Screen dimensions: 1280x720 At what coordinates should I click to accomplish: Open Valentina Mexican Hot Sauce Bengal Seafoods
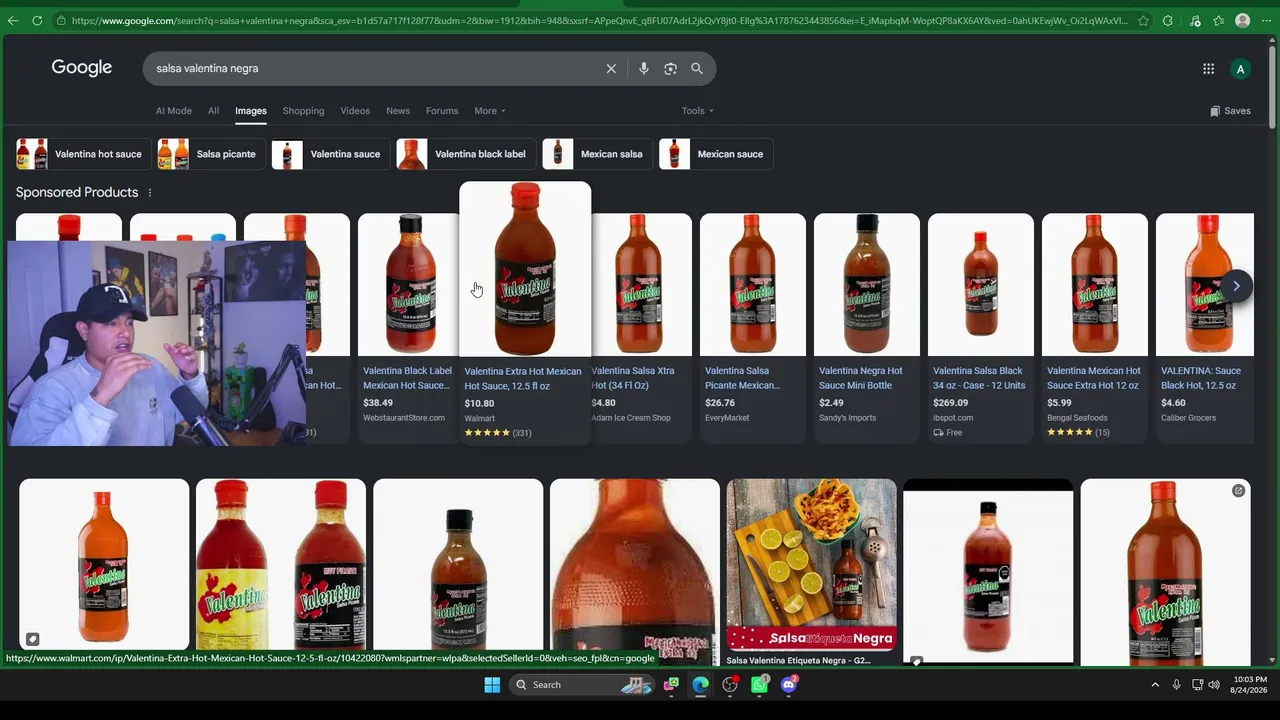(1095, 327)
